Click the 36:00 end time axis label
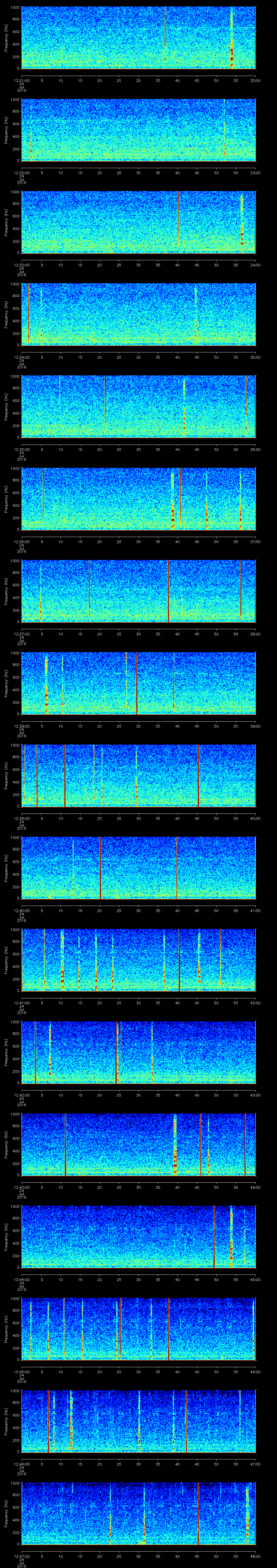Image resolution: width=277 pixels, height=1568 pixels. click(255, 449)
